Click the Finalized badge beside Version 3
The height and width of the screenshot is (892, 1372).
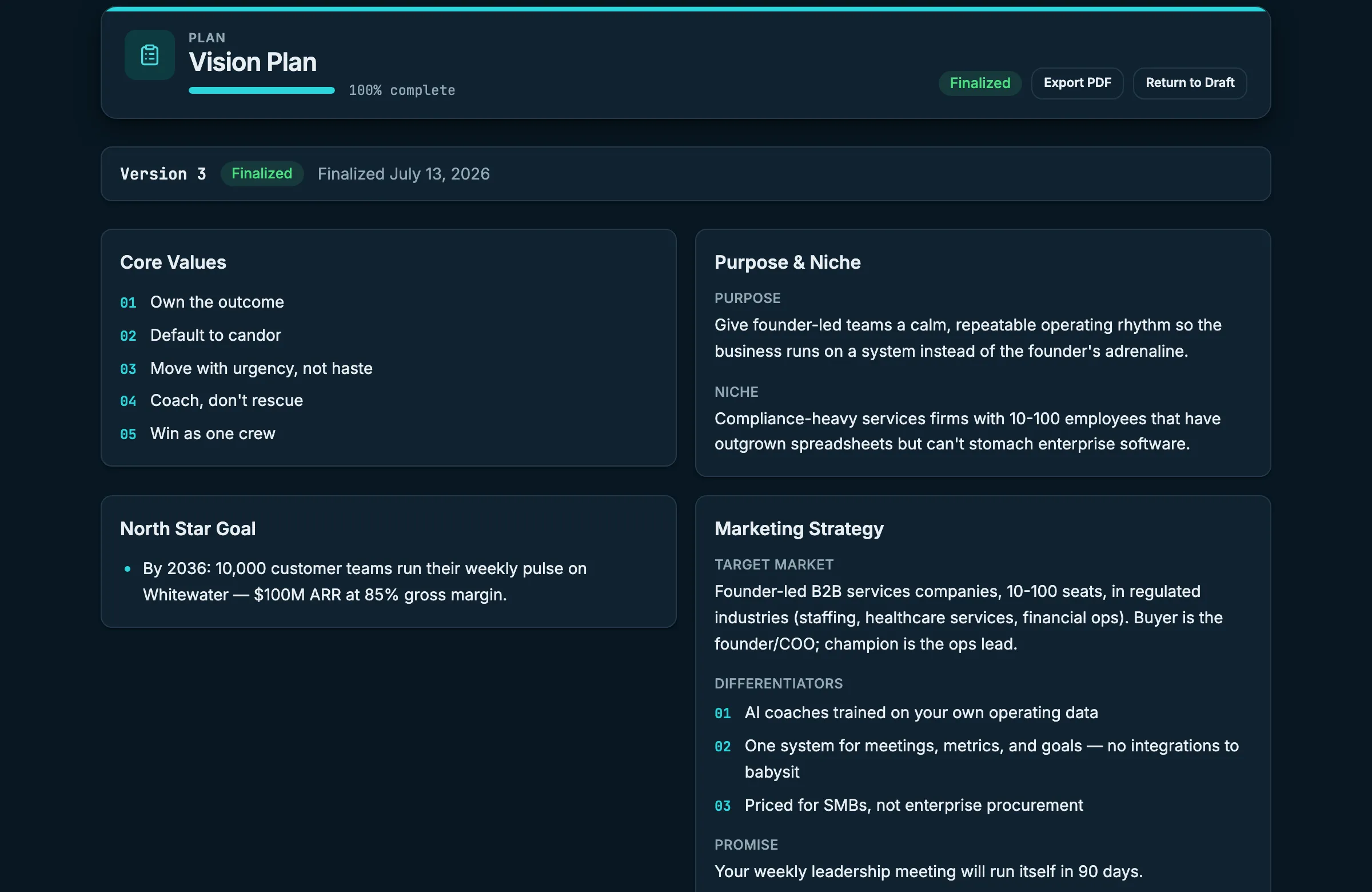262,174
